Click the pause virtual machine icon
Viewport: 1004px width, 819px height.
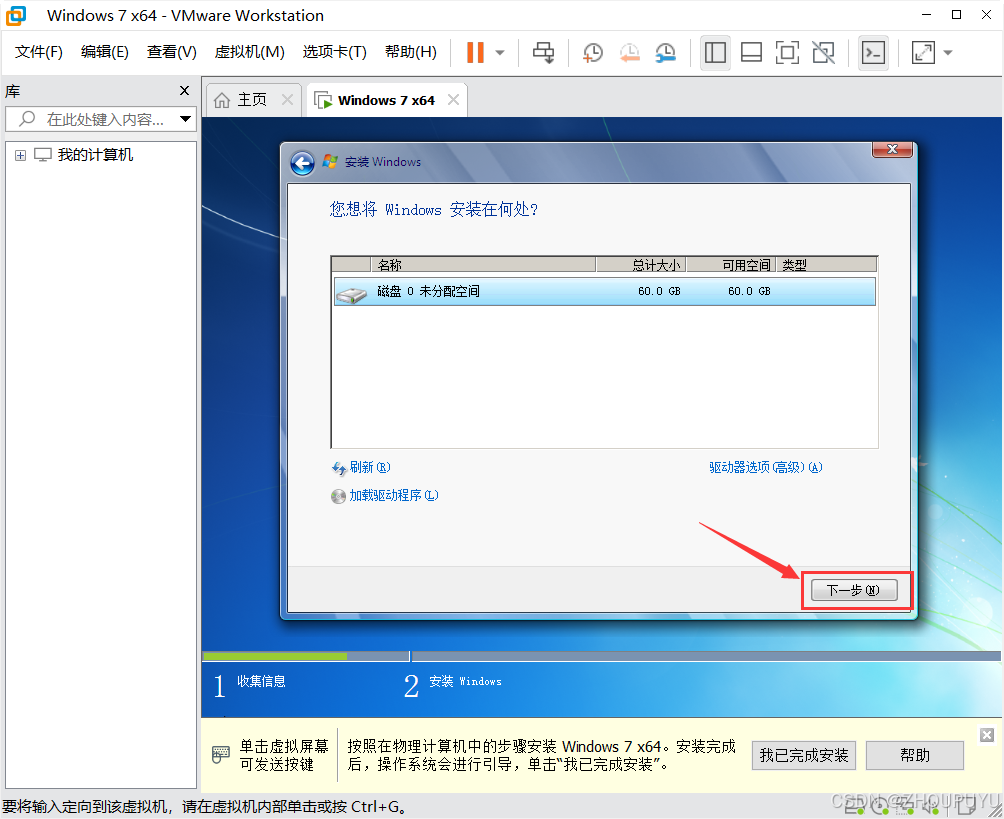[475, 53]
